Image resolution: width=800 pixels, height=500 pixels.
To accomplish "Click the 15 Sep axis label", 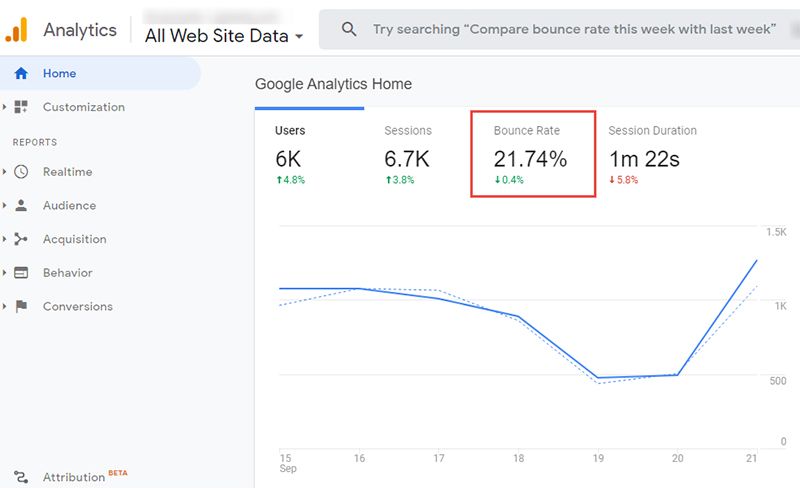I will coord(287,463).
